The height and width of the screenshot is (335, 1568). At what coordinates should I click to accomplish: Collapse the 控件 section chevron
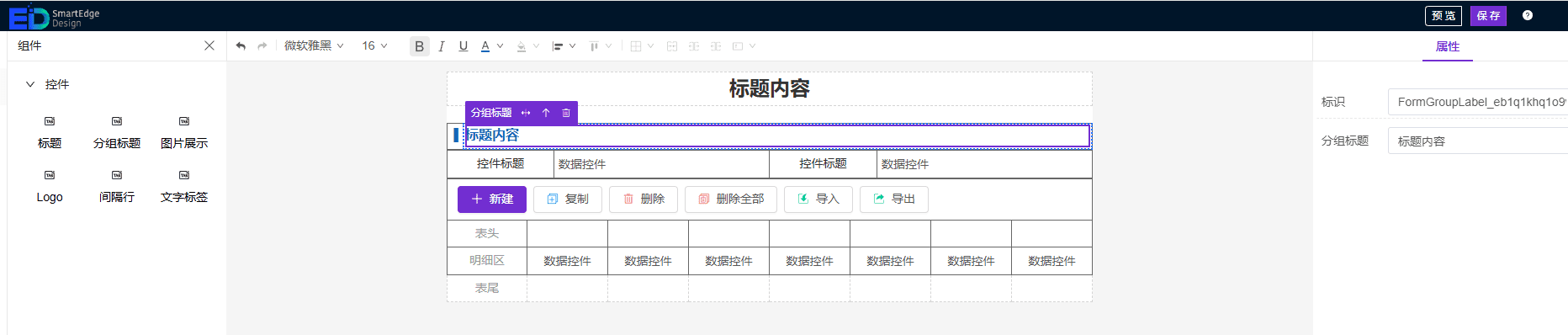click(30, 84)
